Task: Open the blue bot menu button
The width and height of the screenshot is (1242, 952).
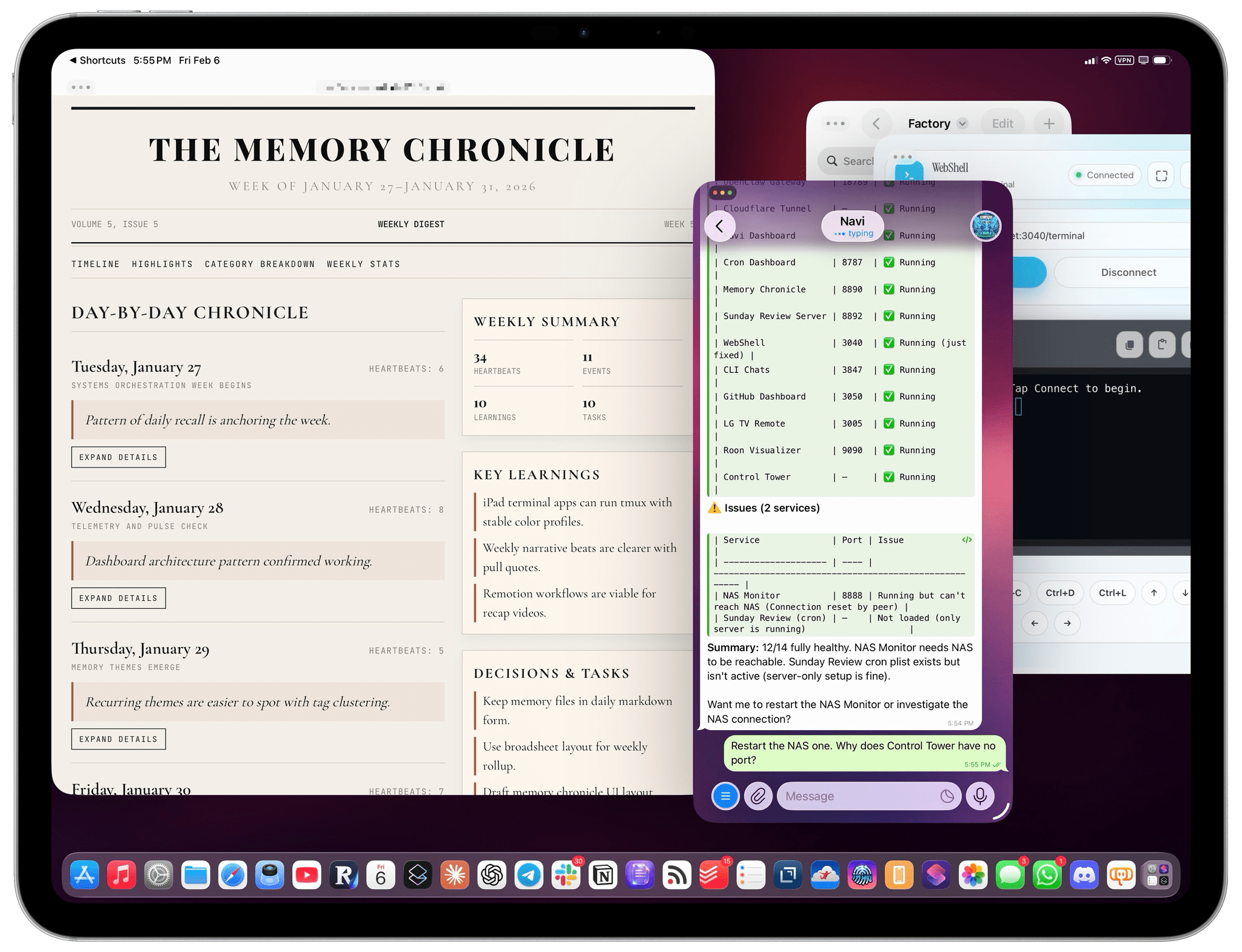Action: point(725,796)
